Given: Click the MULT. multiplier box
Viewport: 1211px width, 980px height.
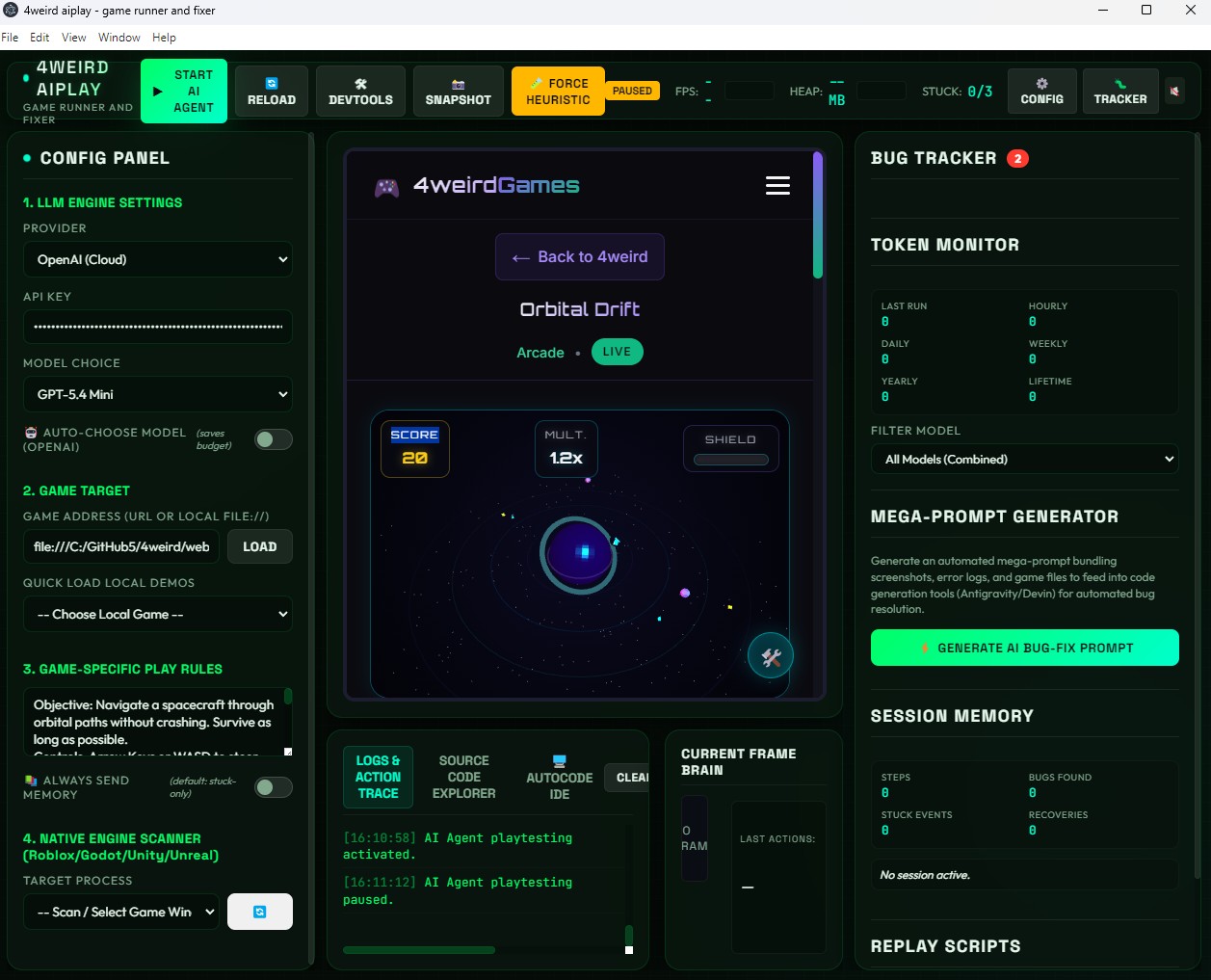Looking at the screenshot, I should pyautogui.click(x=566, y=448).
